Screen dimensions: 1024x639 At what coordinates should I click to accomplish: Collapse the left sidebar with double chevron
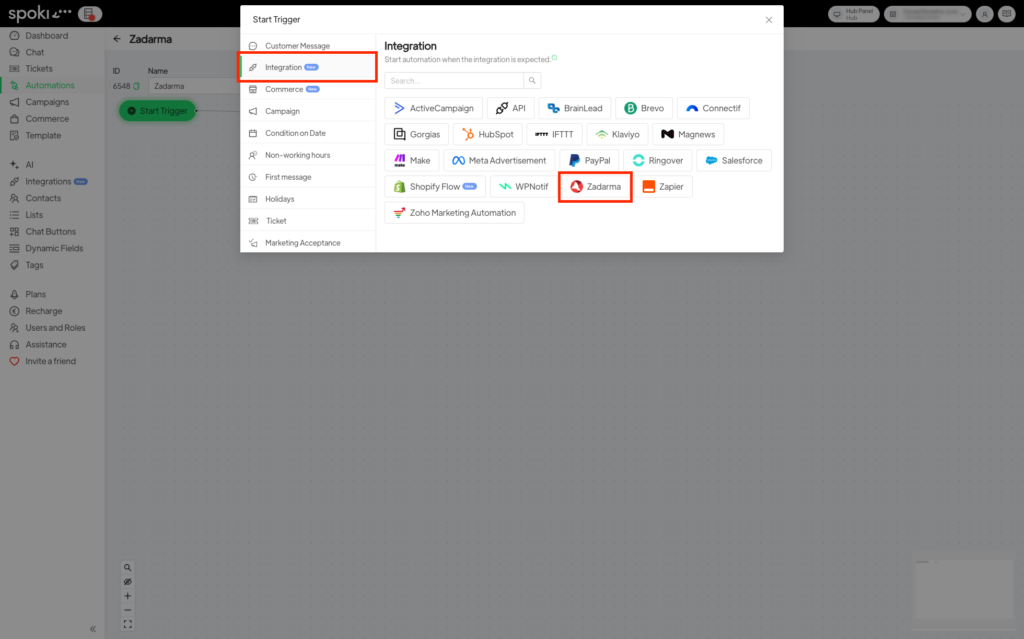click(93, 629)
